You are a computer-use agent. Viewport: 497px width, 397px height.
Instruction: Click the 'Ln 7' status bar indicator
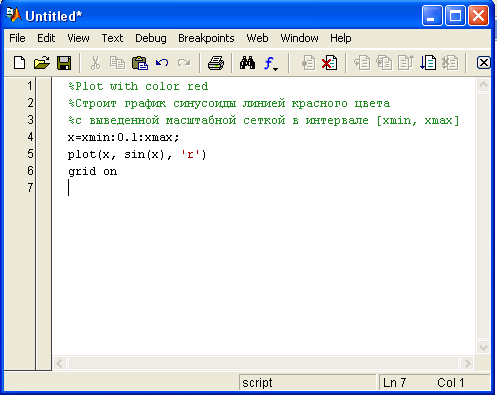click(x=394, y=383)
